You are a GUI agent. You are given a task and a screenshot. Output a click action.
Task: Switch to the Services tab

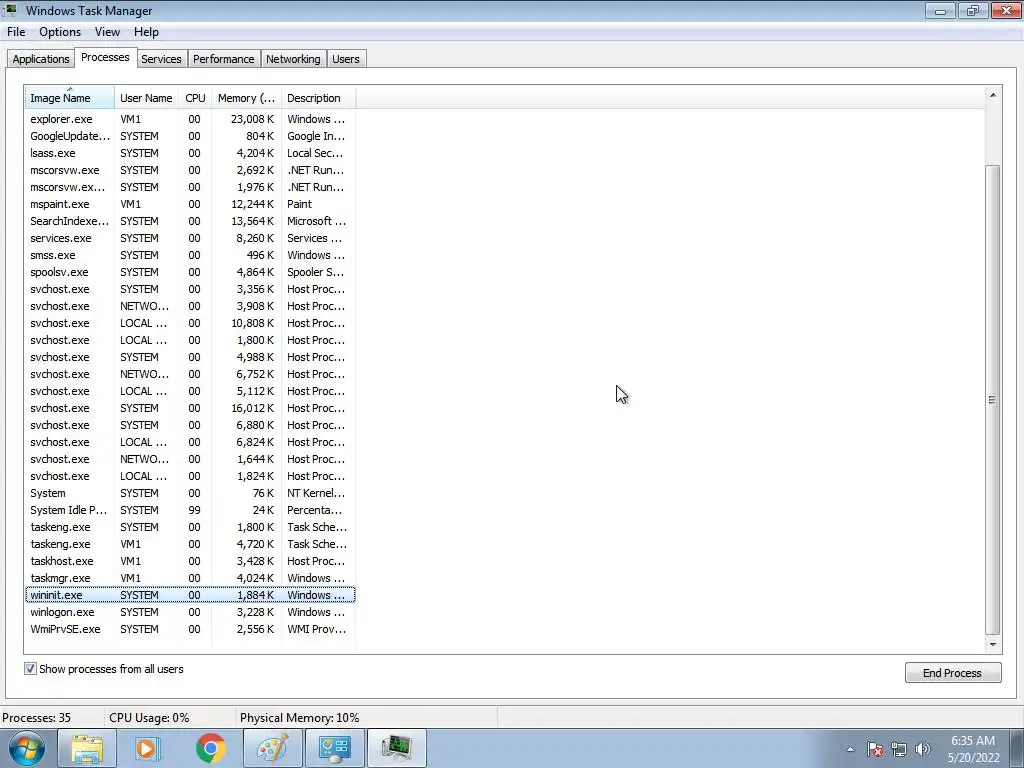tap(161, 59)
